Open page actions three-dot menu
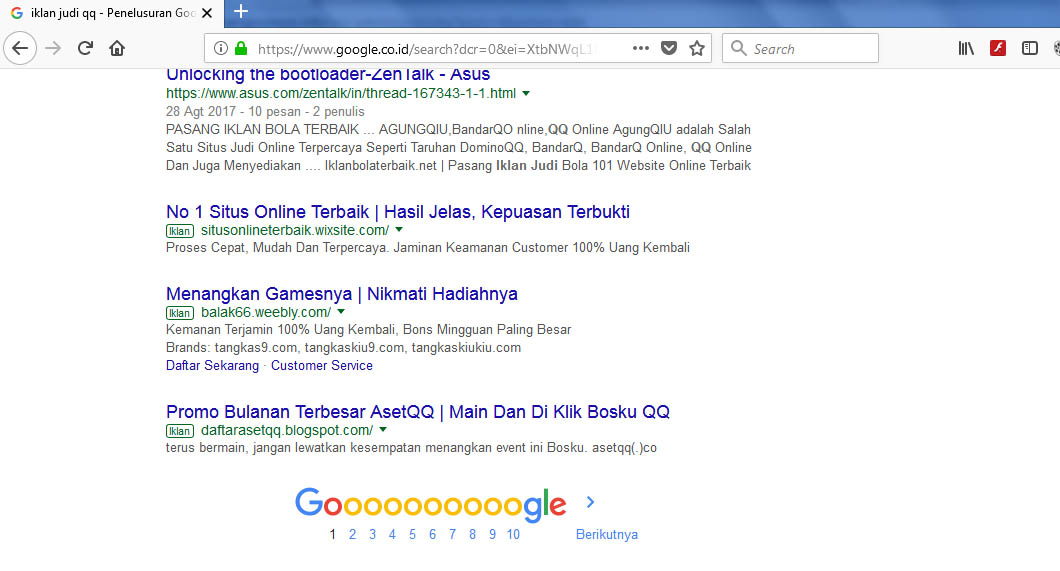1060x571 pixels. [x=641, y=48]
